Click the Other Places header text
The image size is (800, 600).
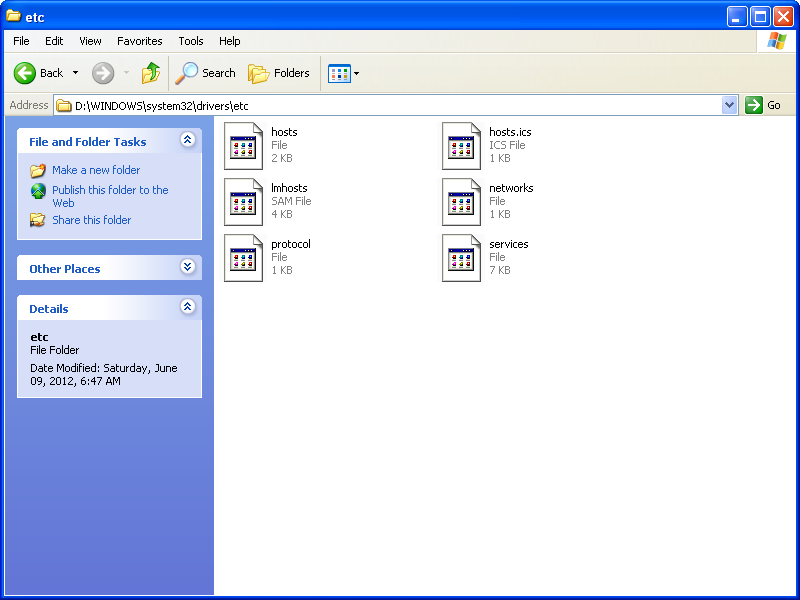click(x=65, y=269)
